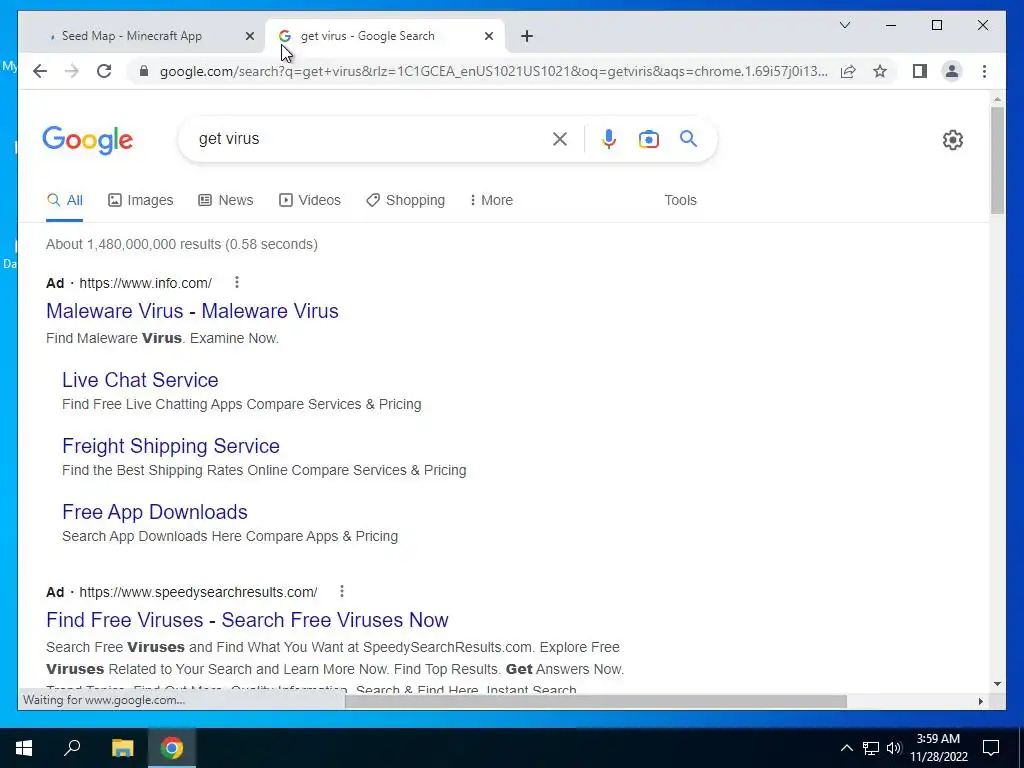Show hidden system tray icons
Image resolution: width=1024 pixels, height=768 pixels.
(x=846, y=748)
